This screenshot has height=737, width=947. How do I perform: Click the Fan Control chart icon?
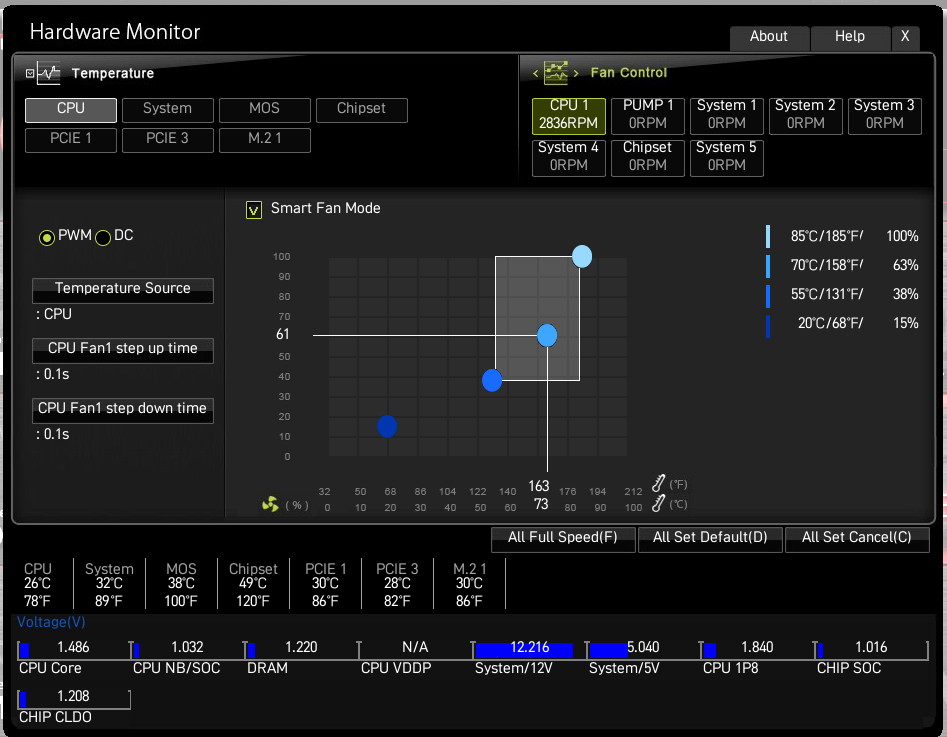556,72
